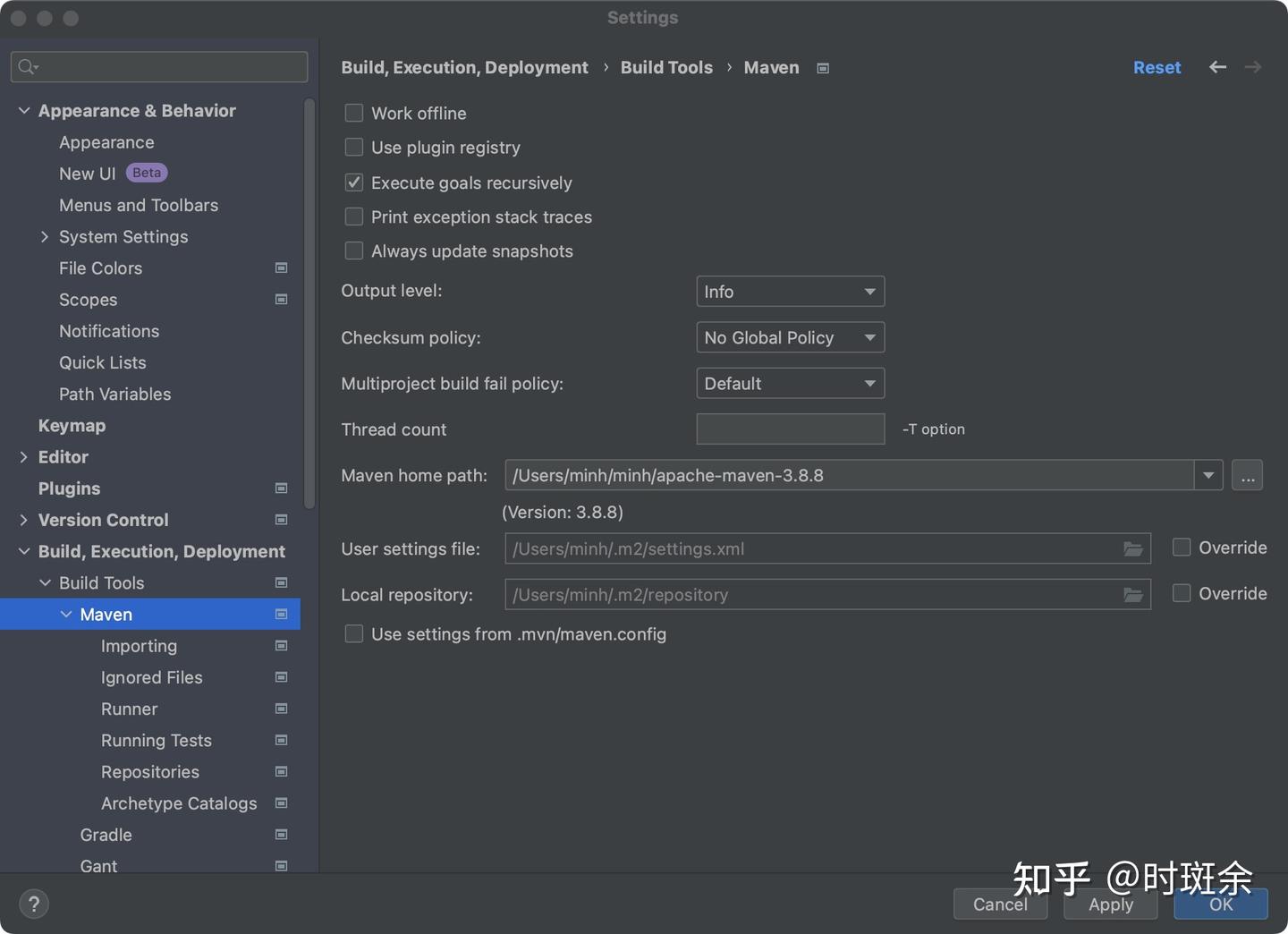Select Ignored Files under Maven
The height and width of the screenshot is (934, 1288).
(x=152, y=677)
